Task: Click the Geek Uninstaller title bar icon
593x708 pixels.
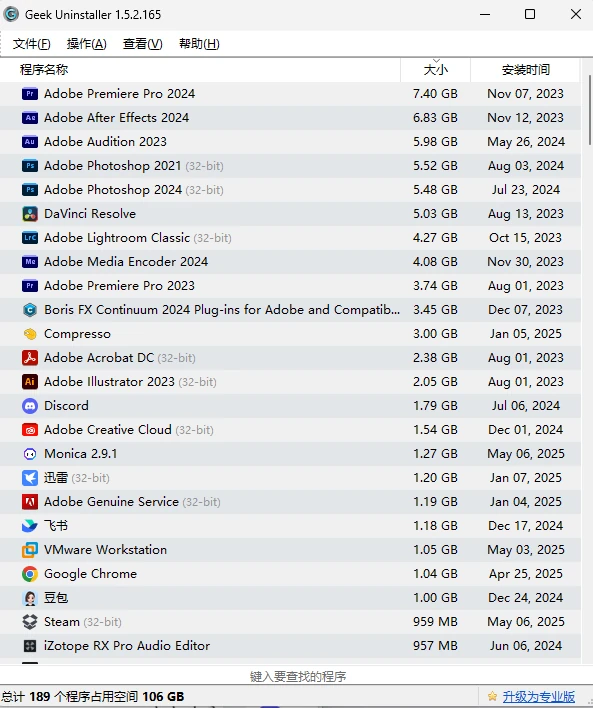Action: pyautogui.click(x=11, y=14)
